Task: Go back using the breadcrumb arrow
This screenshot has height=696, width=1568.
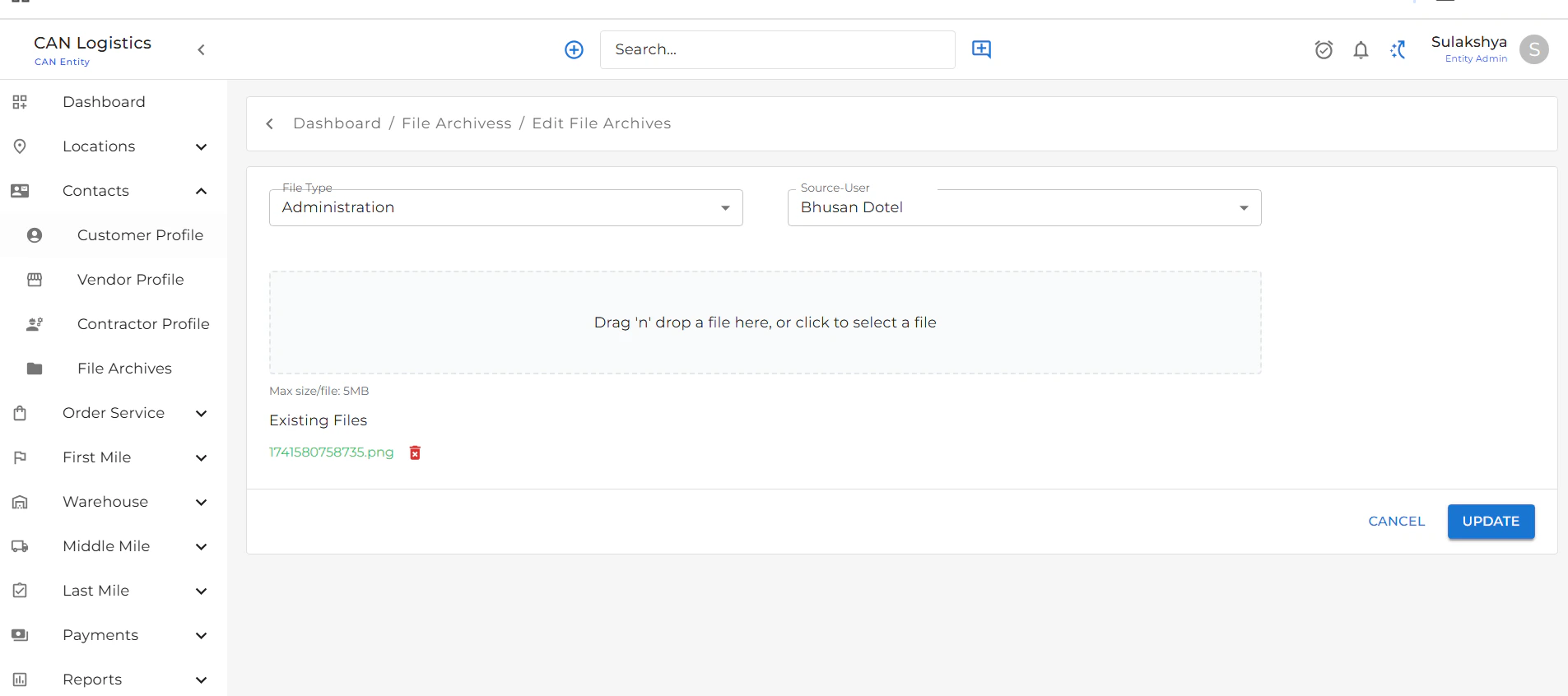Action: (x=269, y=123)
